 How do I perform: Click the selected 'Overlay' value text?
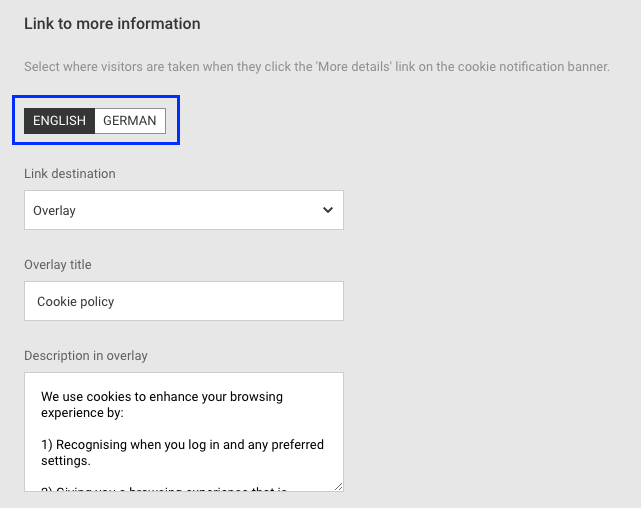[x=54, y=211]
